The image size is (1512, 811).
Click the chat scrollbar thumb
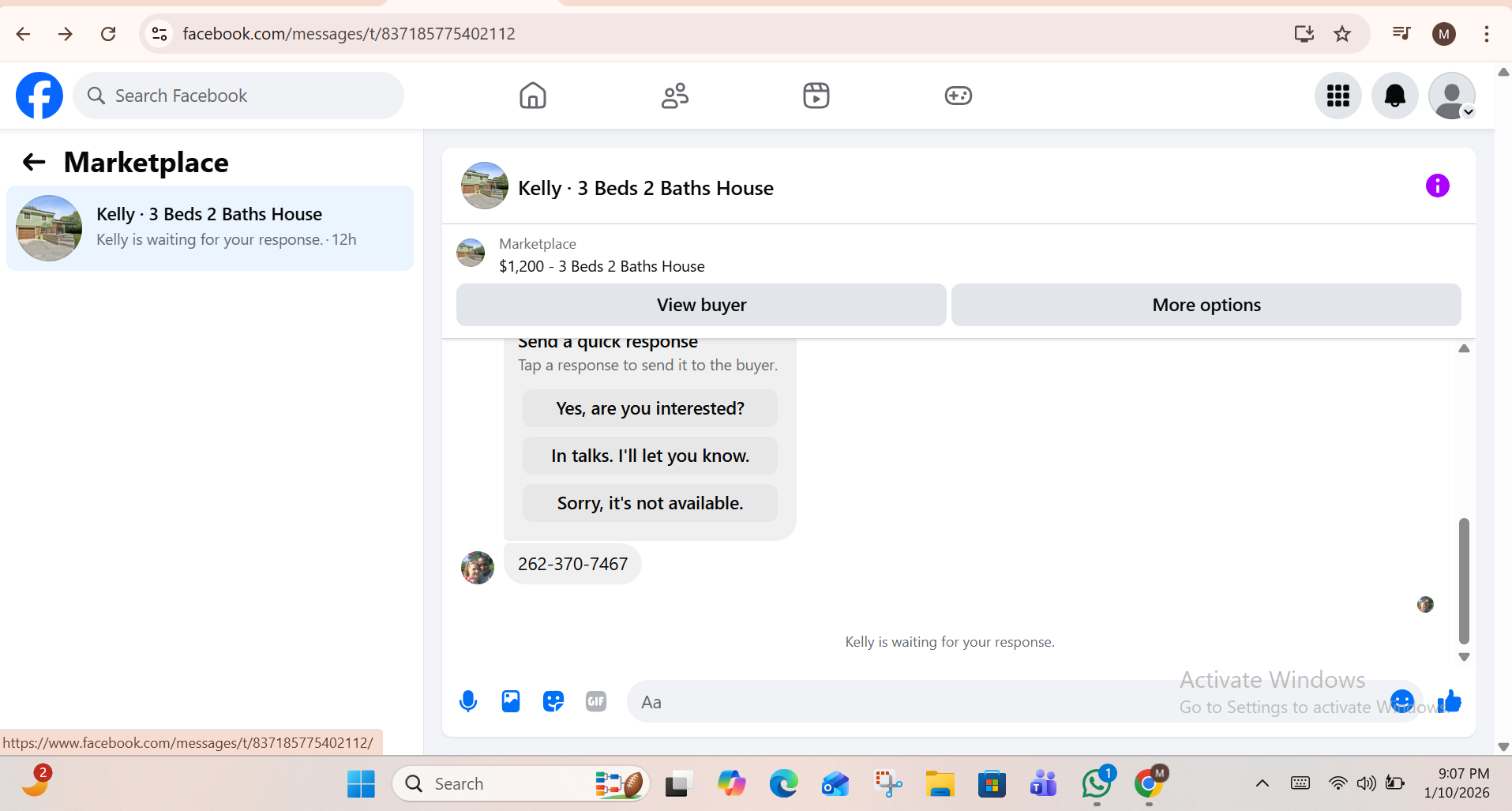[x=1464, y=580]
